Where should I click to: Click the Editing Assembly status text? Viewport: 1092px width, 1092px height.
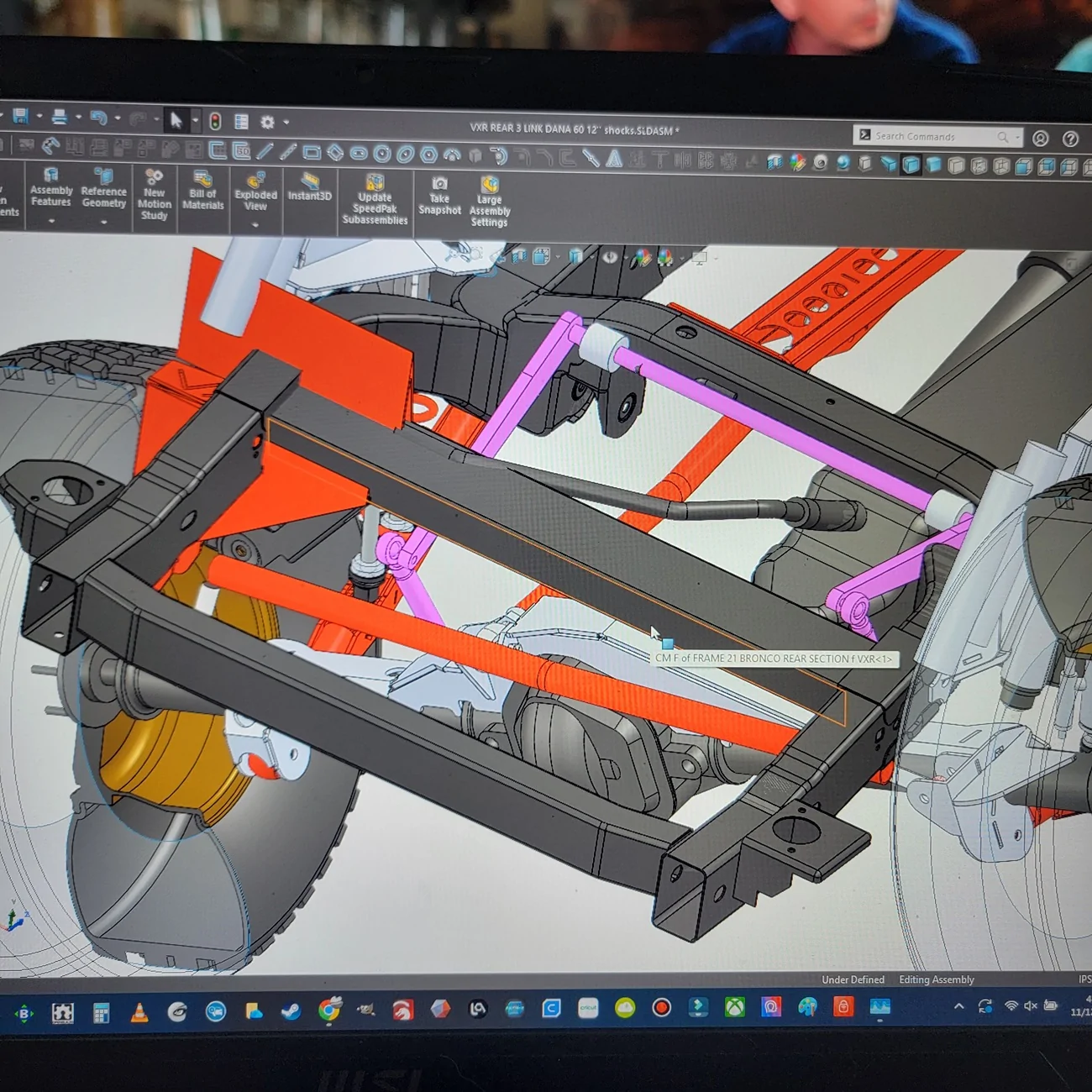[937, 979]
